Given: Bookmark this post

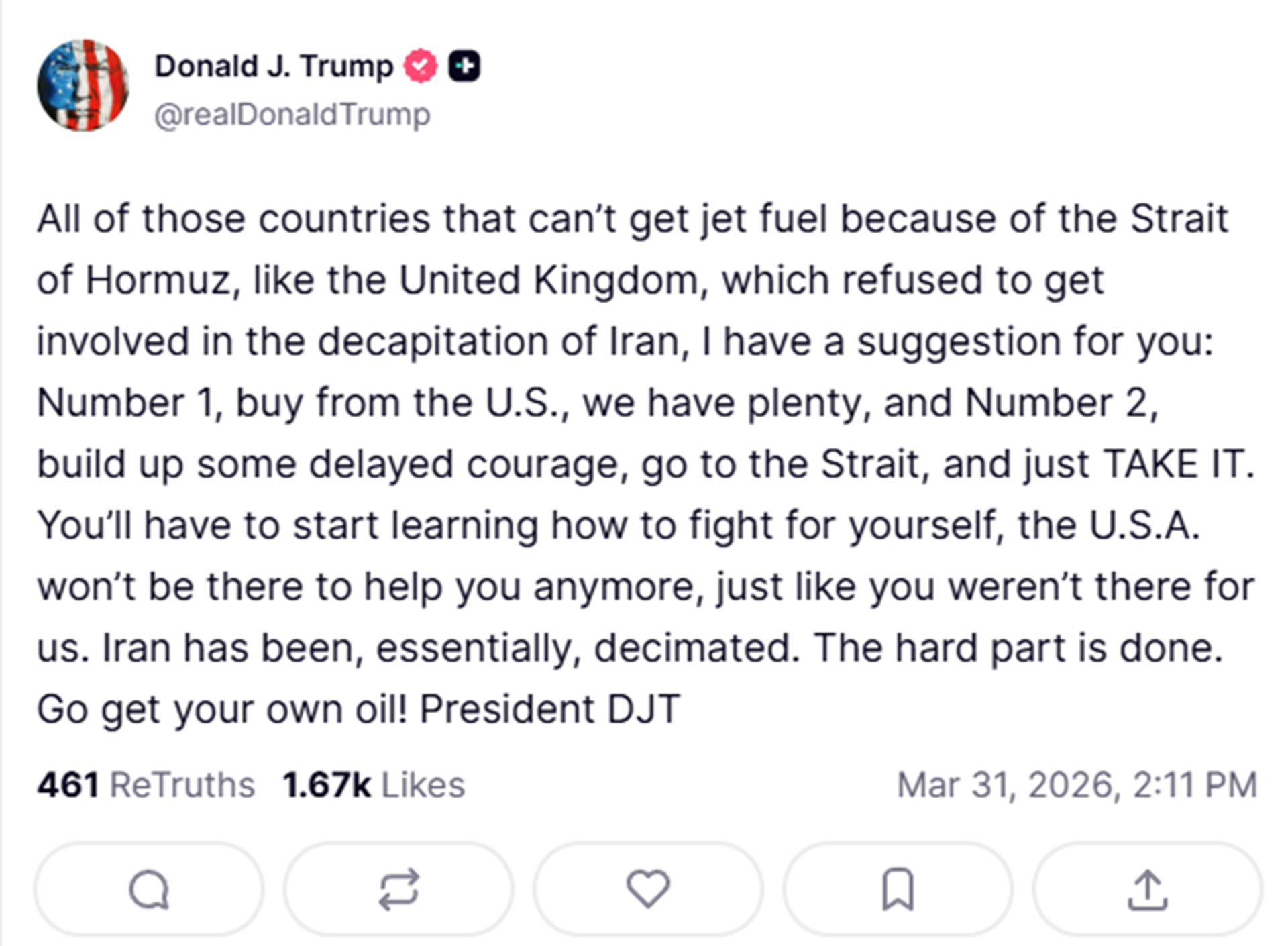Looking at the screenshot, I should tap(898, 890).
